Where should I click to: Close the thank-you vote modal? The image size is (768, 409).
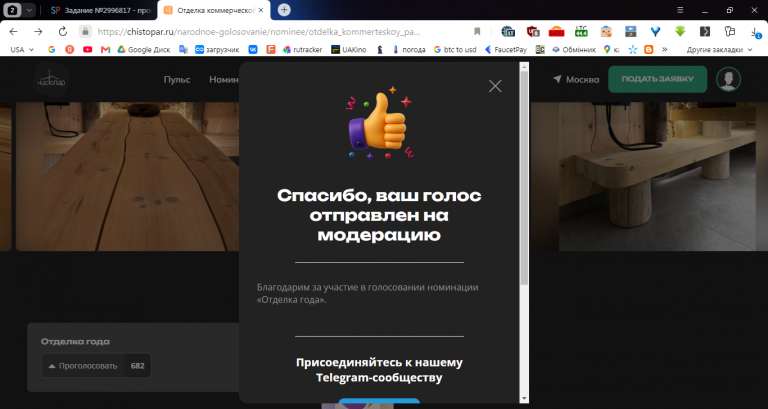(x=495, y=86)
